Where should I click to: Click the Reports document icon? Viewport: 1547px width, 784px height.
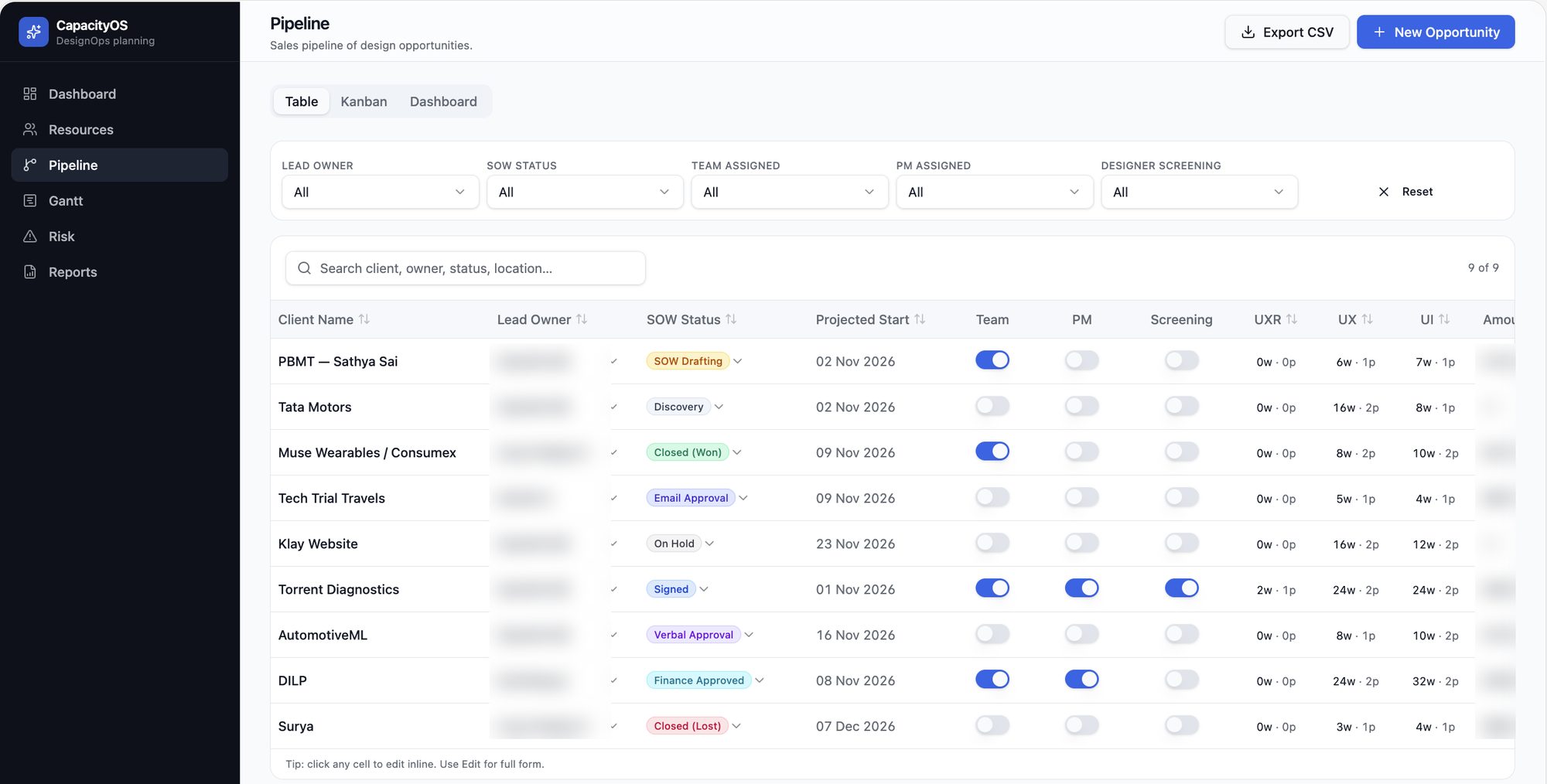click(x=30, y=271)
